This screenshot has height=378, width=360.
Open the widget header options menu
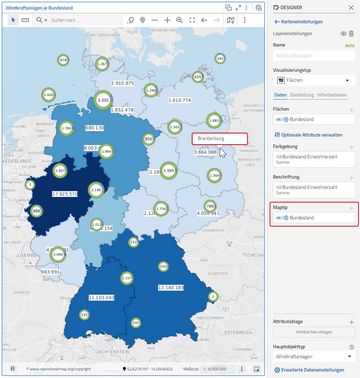(x=247, y=7)
